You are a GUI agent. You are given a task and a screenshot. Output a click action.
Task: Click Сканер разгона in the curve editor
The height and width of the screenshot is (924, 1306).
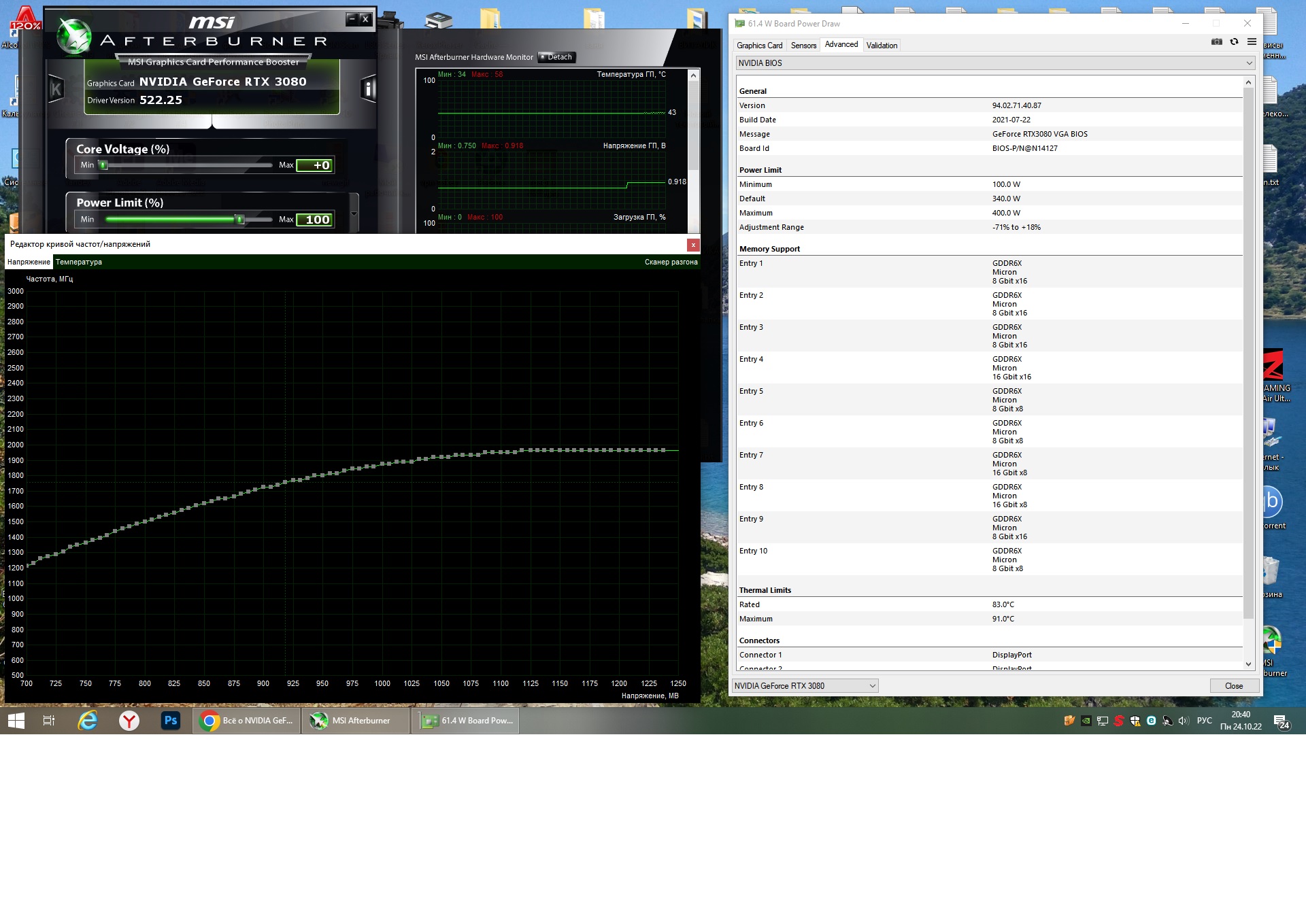point(671,262)
